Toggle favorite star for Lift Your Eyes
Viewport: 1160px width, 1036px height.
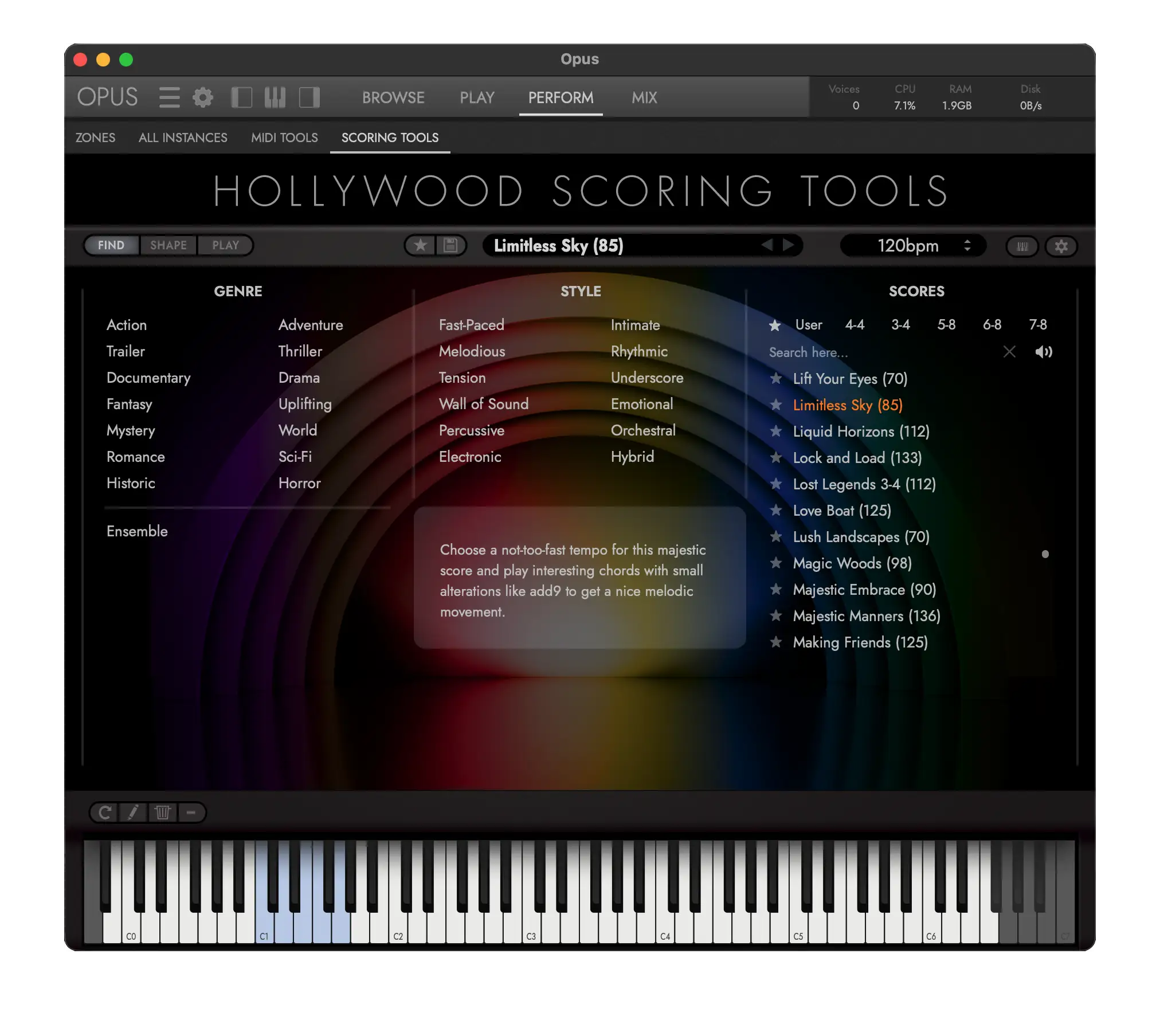776,378
